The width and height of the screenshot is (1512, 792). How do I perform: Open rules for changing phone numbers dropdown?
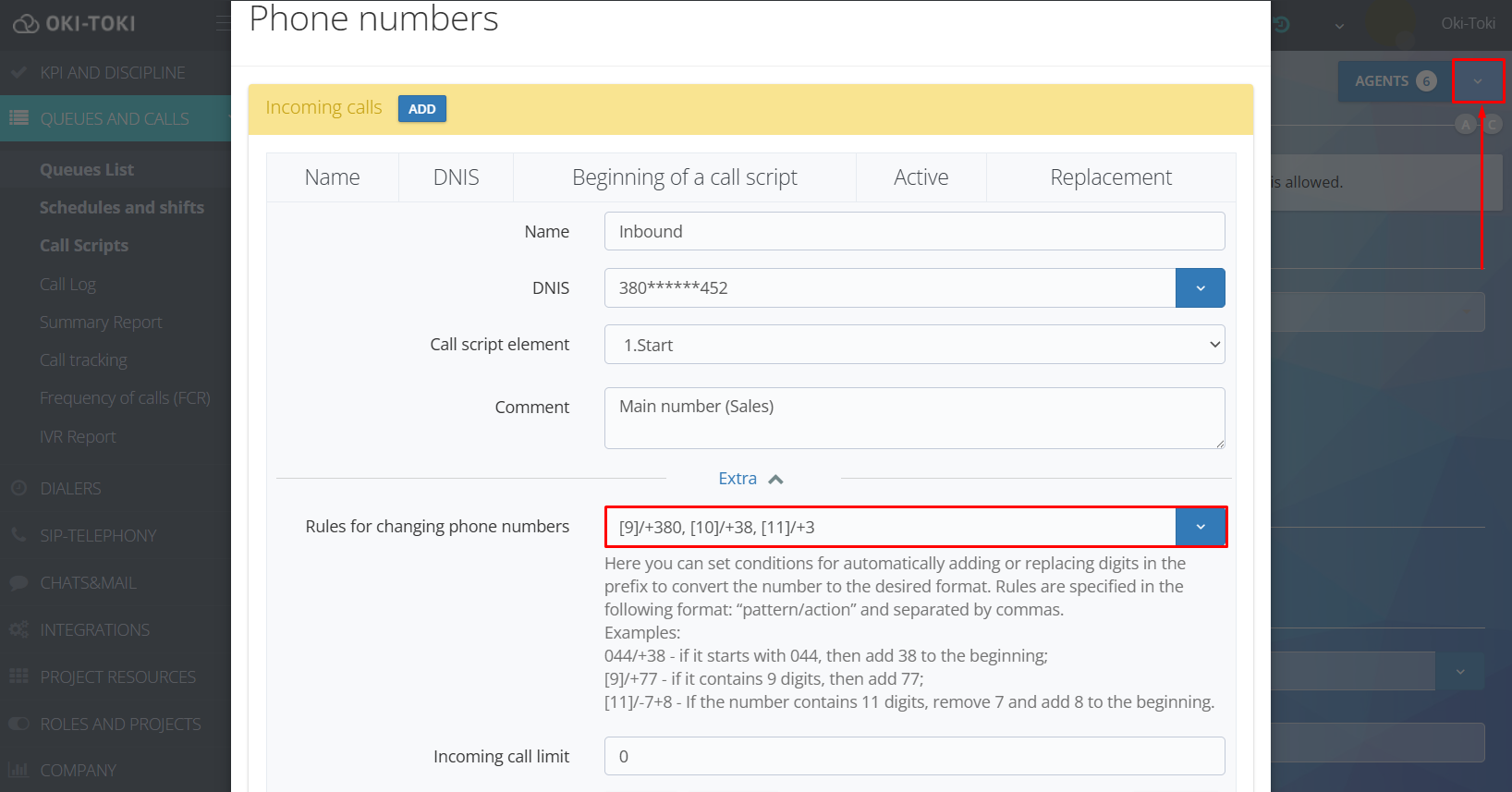coord(1200,527)
